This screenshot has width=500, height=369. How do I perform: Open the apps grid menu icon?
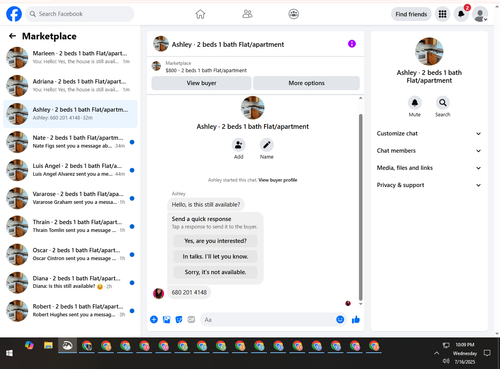click(x=442, y=14)
